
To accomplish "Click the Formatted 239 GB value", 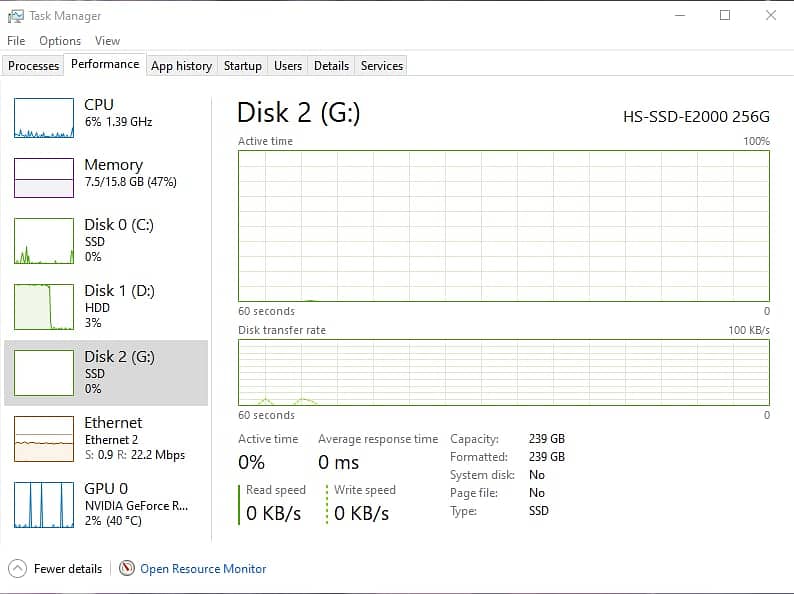I will tap(547, 457).
